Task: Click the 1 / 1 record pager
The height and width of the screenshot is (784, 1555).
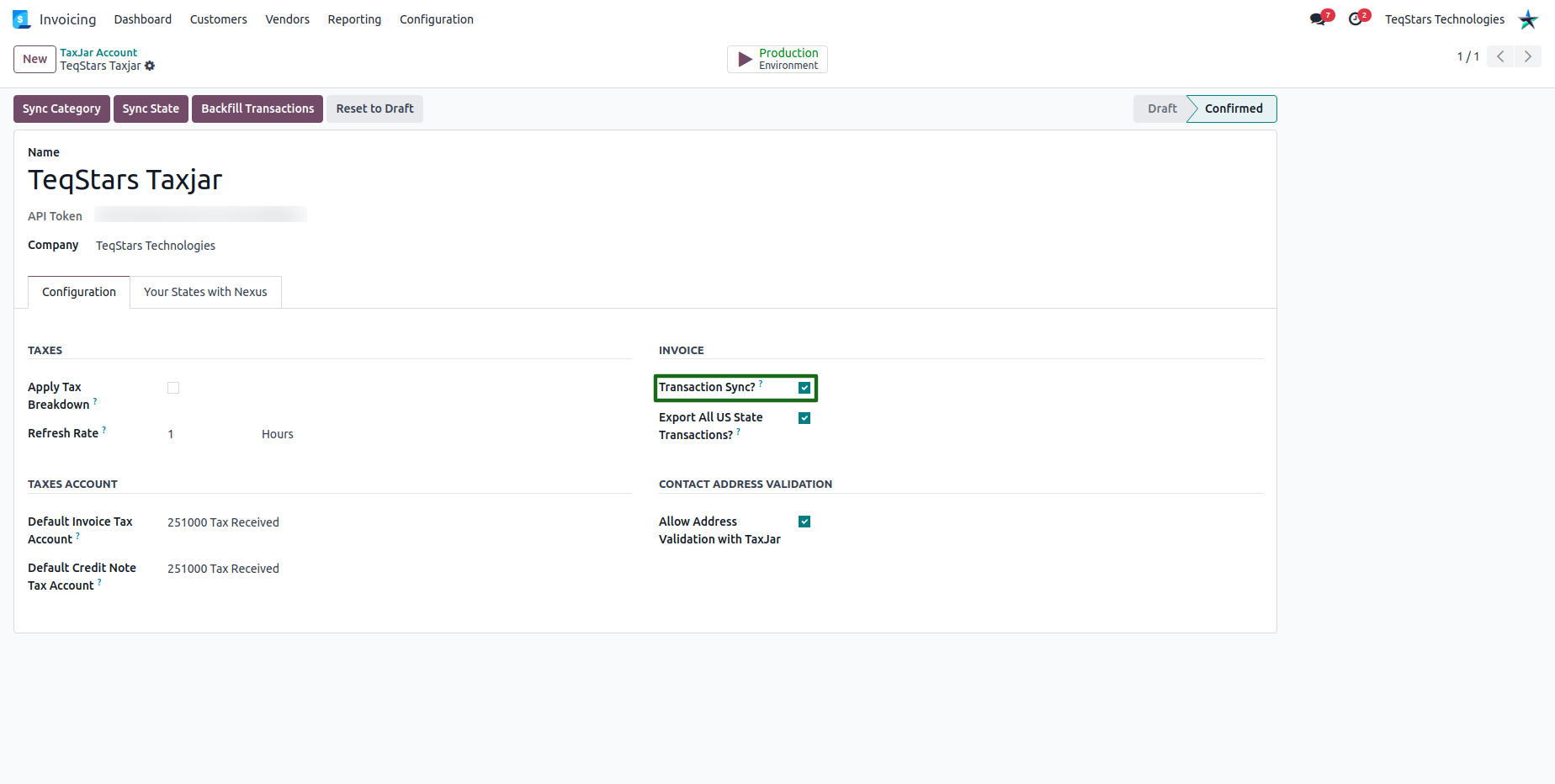Action: coord(1468,56)
